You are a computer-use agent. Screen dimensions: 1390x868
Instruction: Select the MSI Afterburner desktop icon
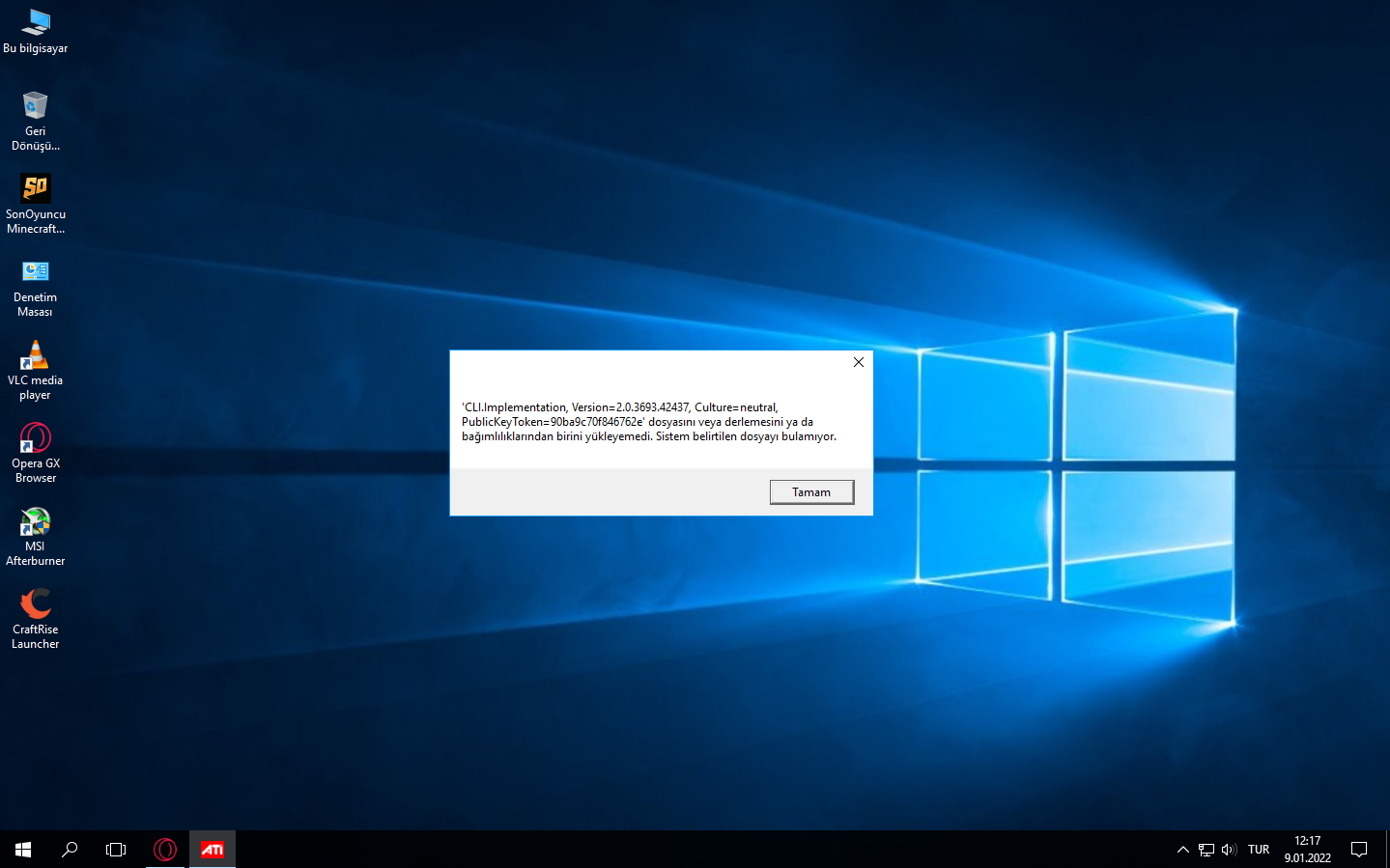coord(35,536)
